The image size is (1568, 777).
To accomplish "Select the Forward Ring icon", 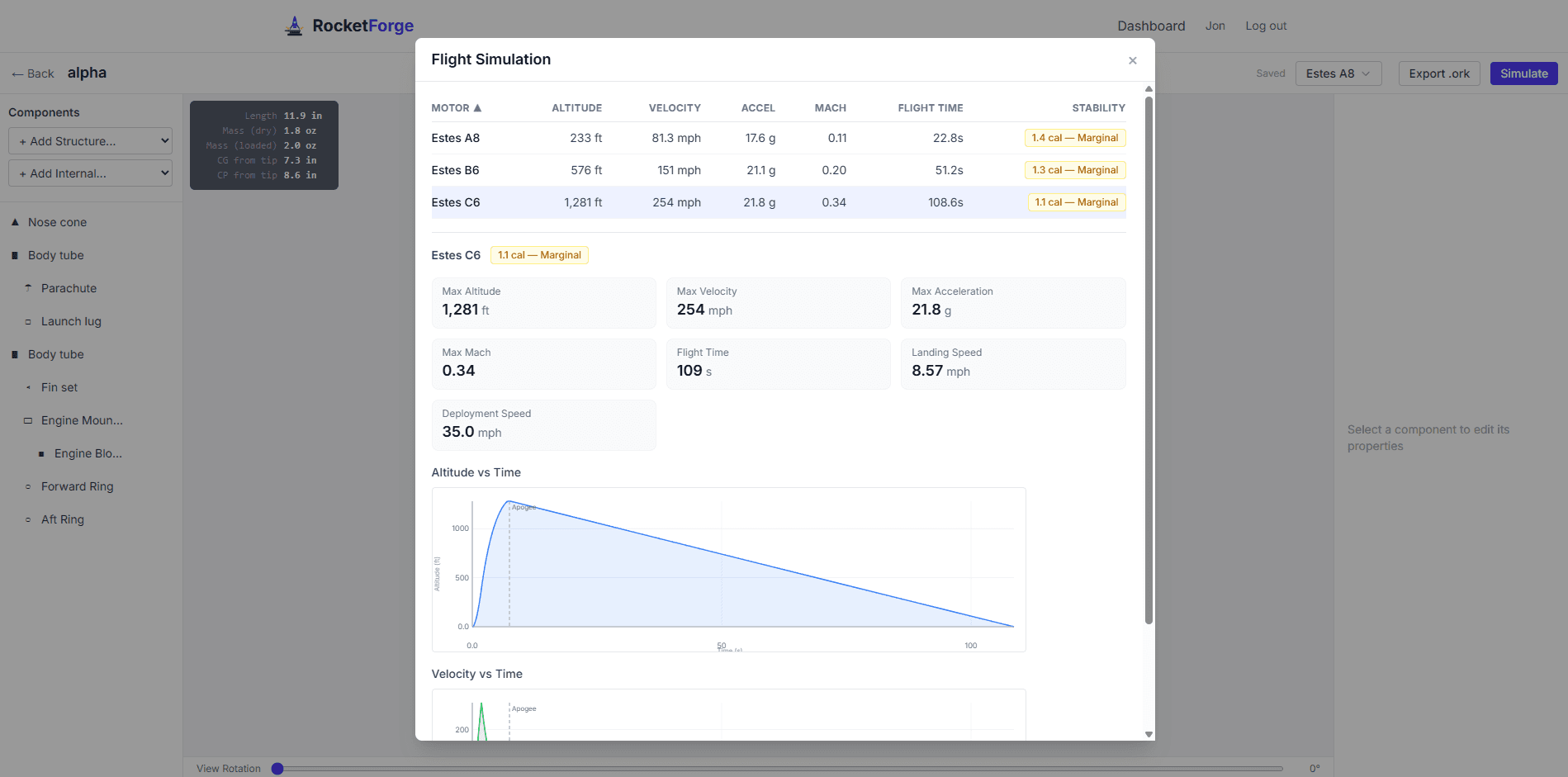I will click(27, 486).
